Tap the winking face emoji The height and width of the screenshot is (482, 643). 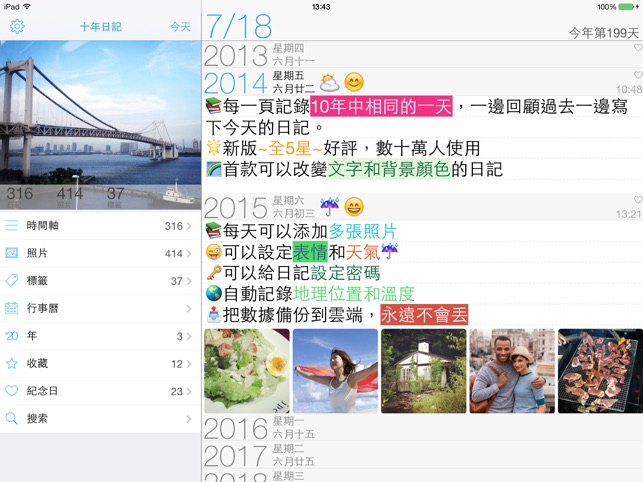click(214, 252)
